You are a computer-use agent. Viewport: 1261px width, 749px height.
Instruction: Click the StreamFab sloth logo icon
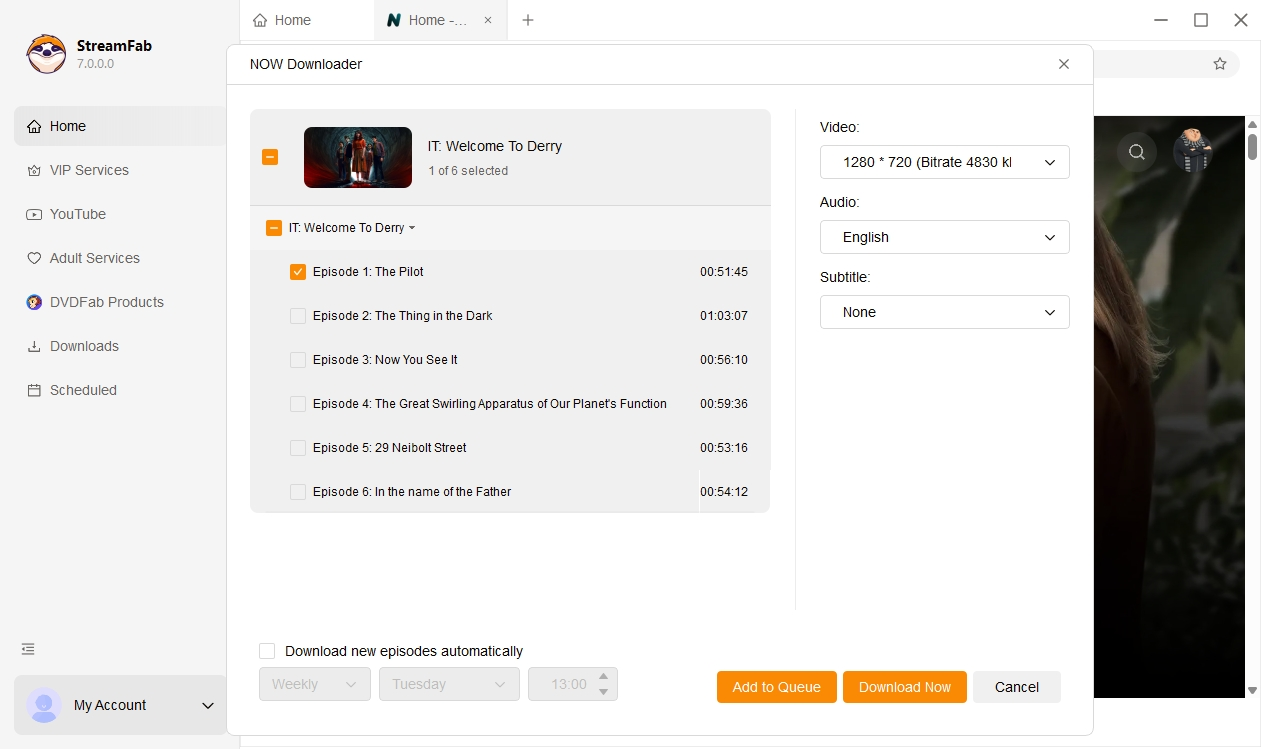point(46,54)
